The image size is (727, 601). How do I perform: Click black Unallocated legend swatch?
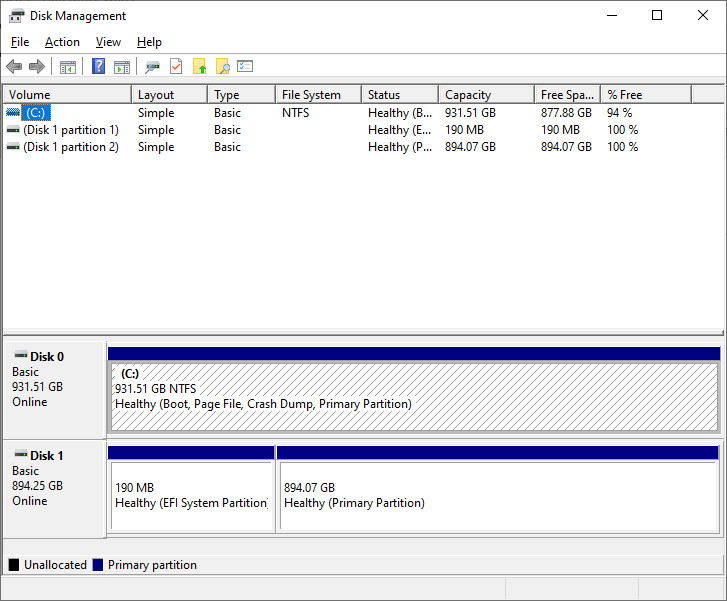tap(14, 565)
